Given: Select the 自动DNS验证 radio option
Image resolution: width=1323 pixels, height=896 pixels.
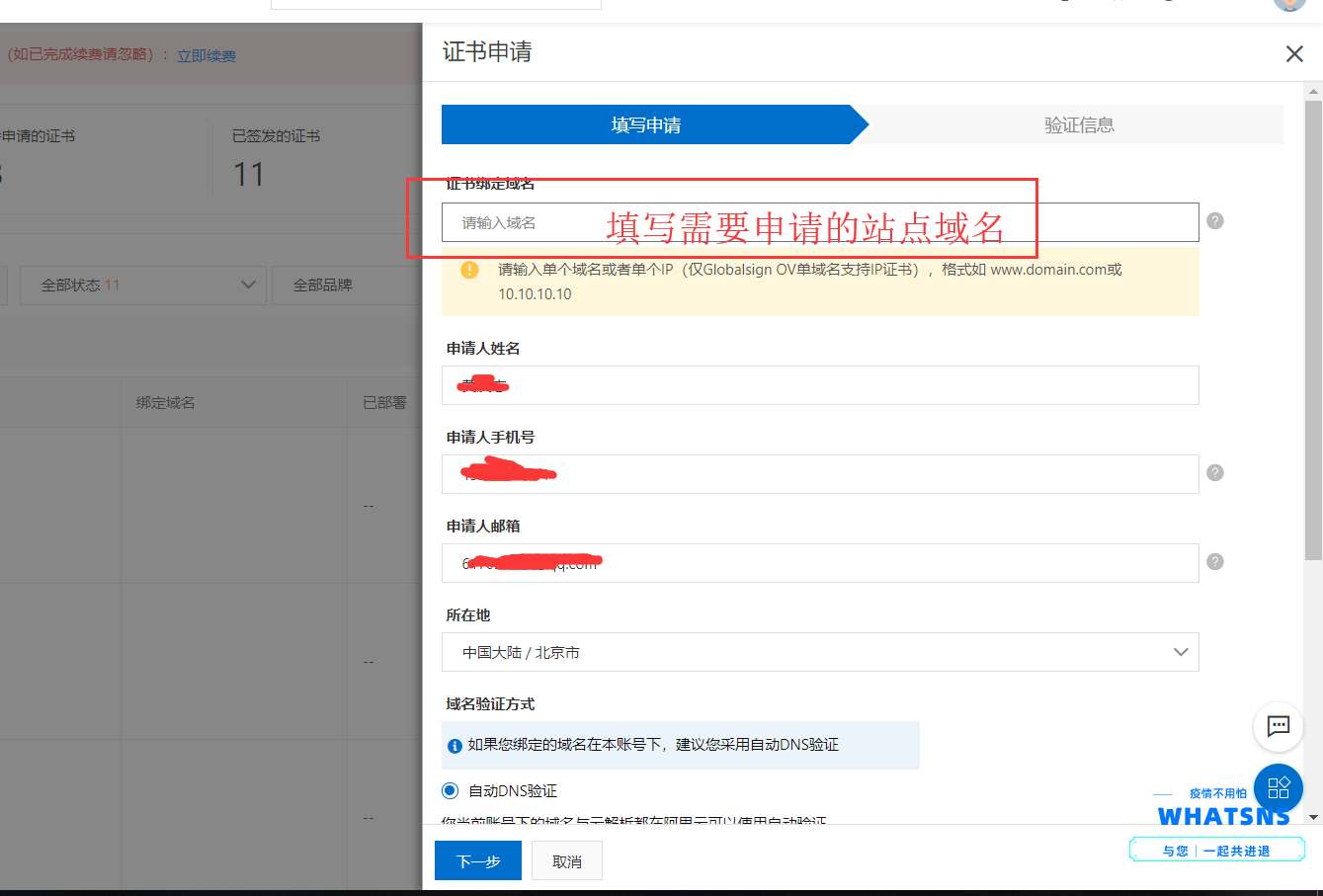Looking at the screenshot, I should point(451,790).
